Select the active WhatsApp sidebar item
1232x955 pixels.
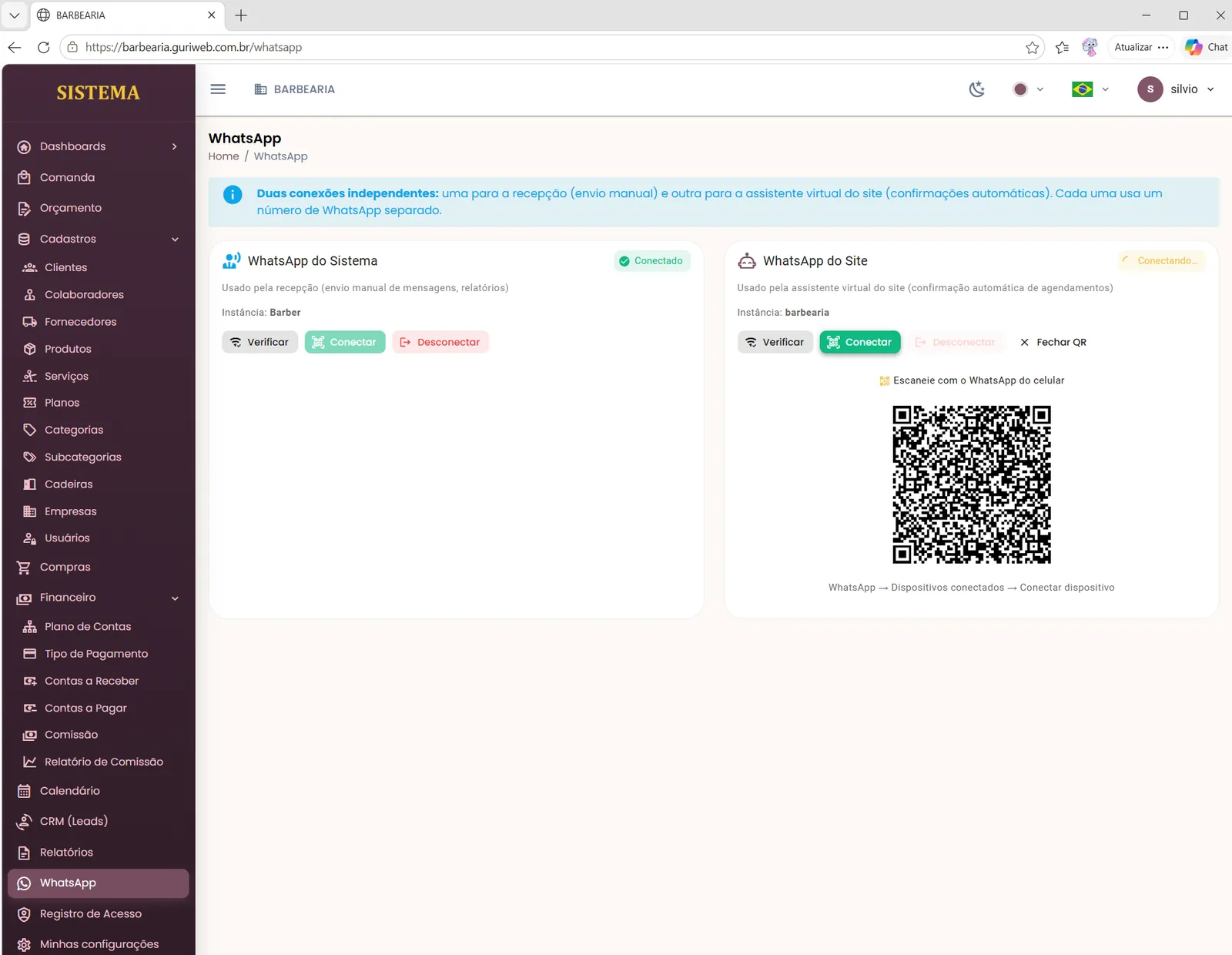(98, 883)
